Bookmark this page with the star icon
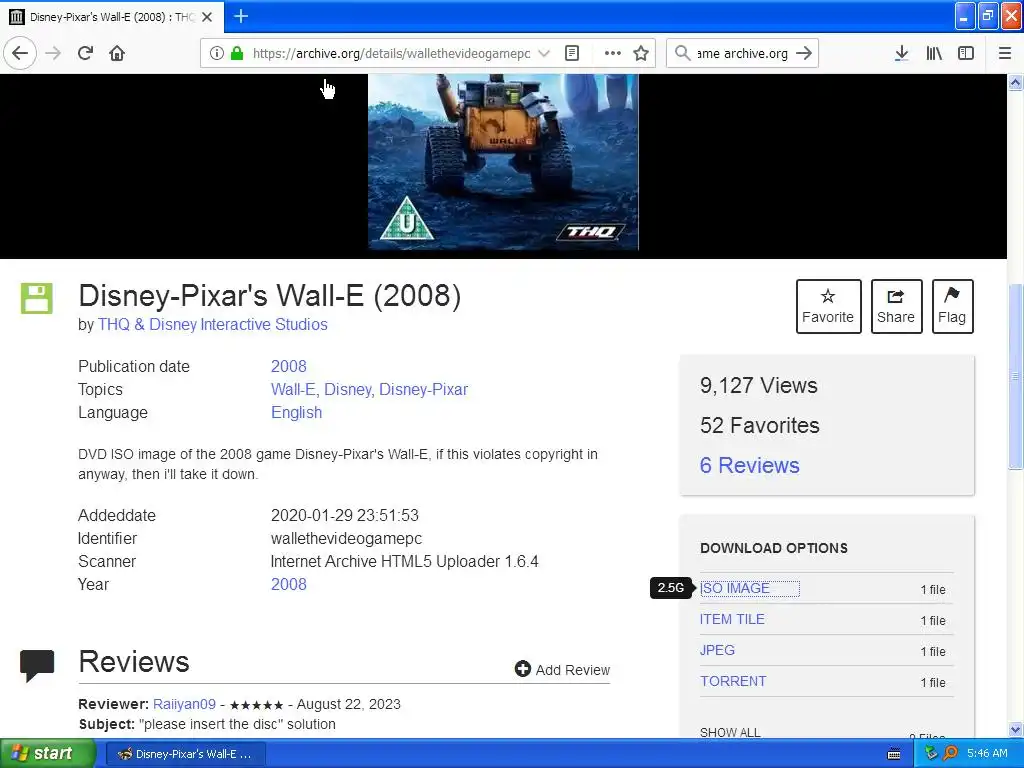The height and width of the screenshot is (768, 1024). [x=641, y=53]
